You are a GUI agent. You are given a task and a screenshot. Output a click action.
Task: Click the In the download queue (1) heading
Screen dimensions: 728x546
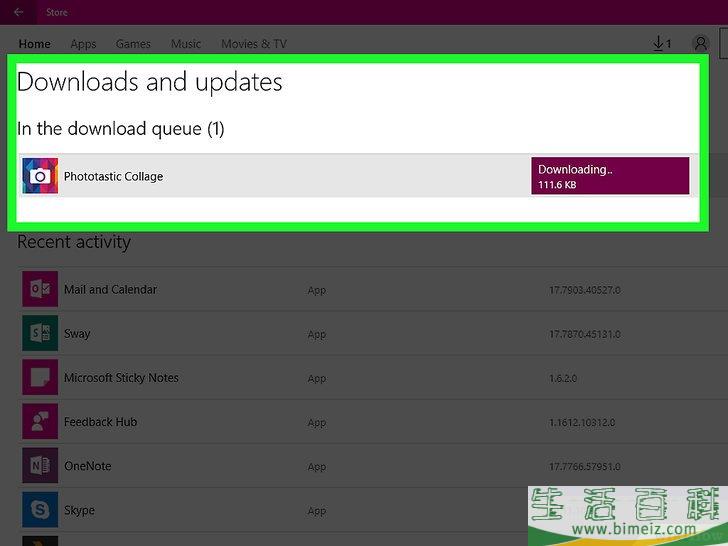tap(121, 129)
